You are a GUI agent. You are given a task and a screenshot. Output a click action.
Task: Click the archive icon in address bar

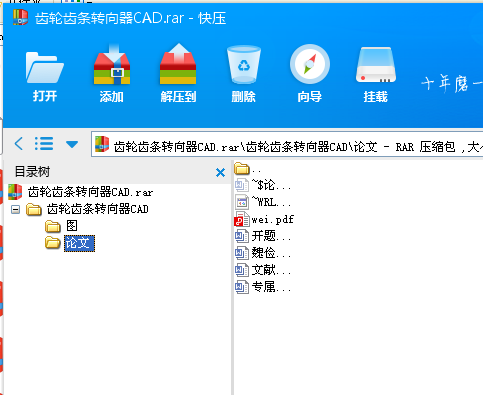[x=102, y=144]
